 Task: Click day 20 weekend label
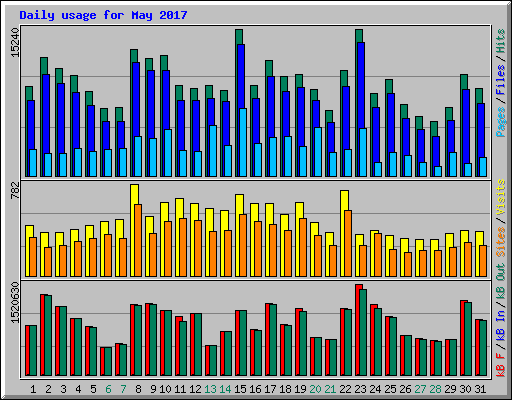point(315,389)
